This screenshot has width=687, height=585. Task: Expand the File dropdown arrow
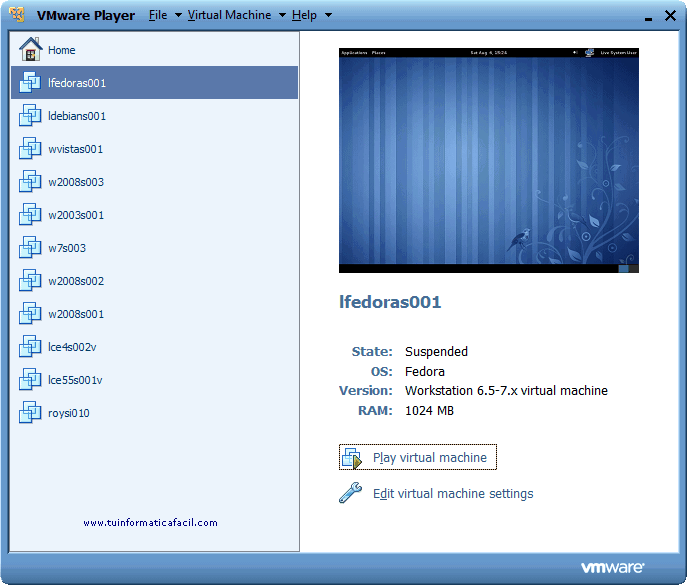[x=178, y=15]
